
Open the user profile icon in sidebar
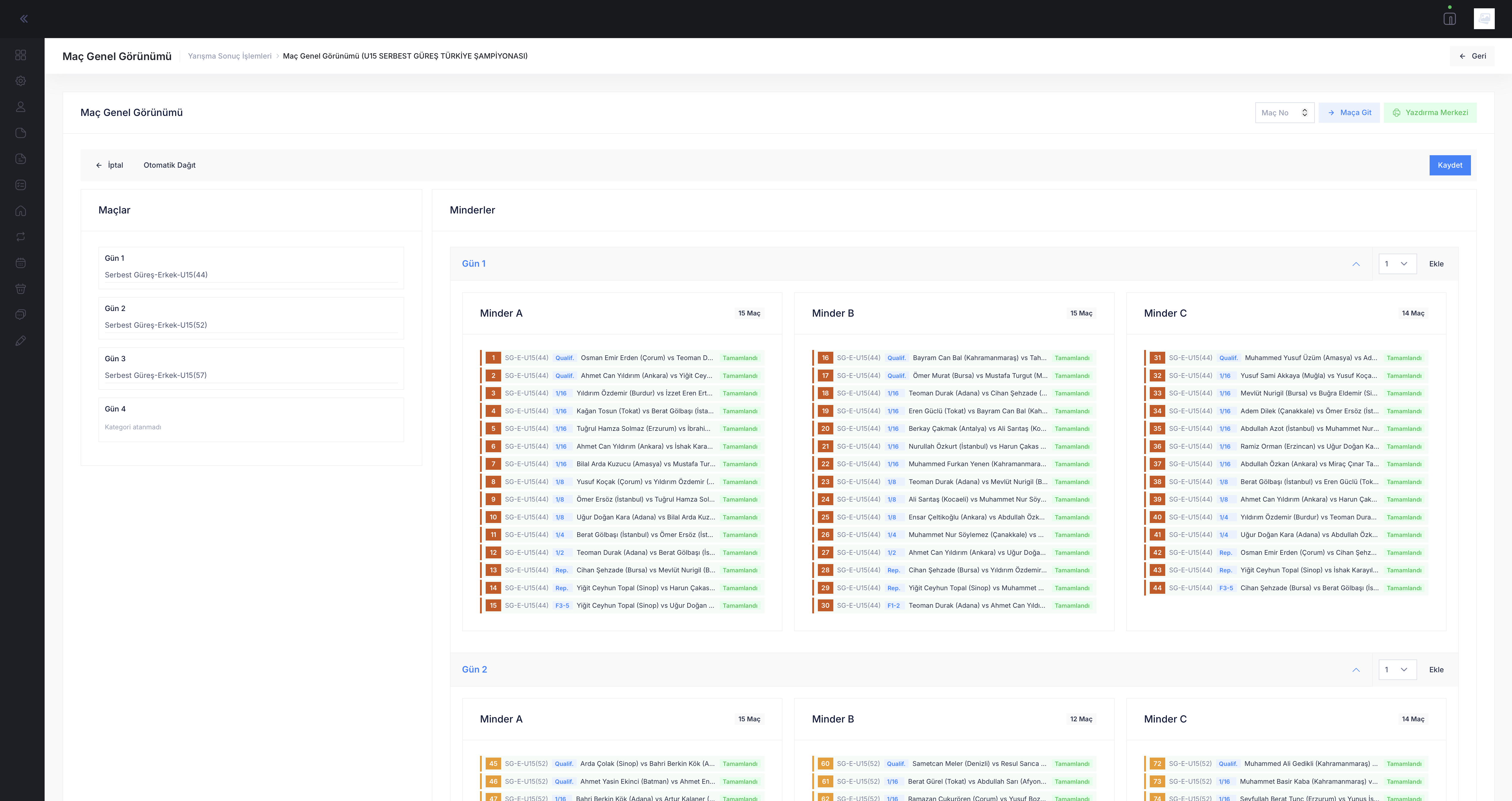coord(21,107)
